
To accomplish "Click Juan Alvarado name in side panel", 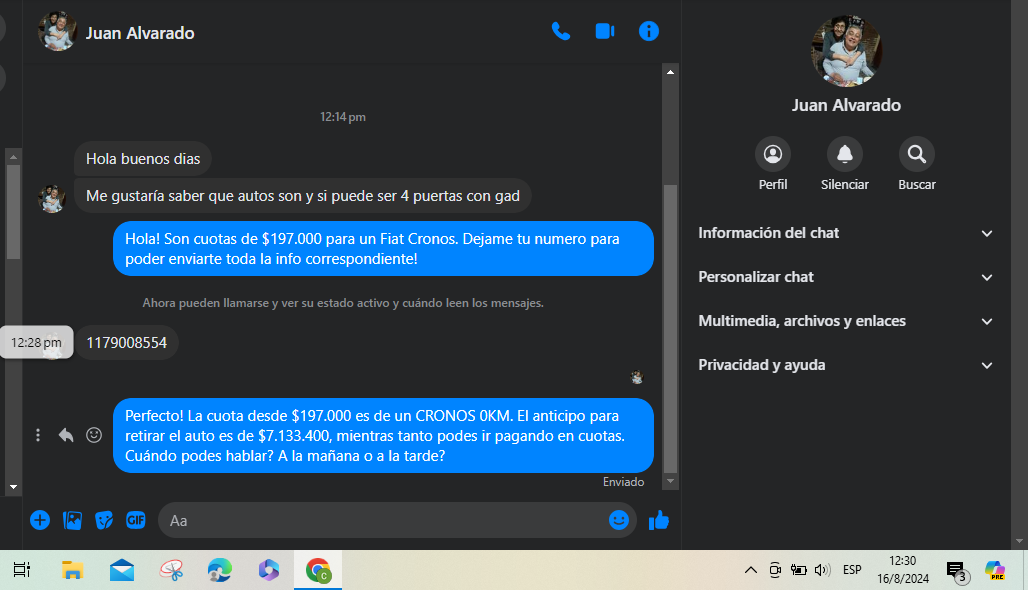I will (846, 105).
